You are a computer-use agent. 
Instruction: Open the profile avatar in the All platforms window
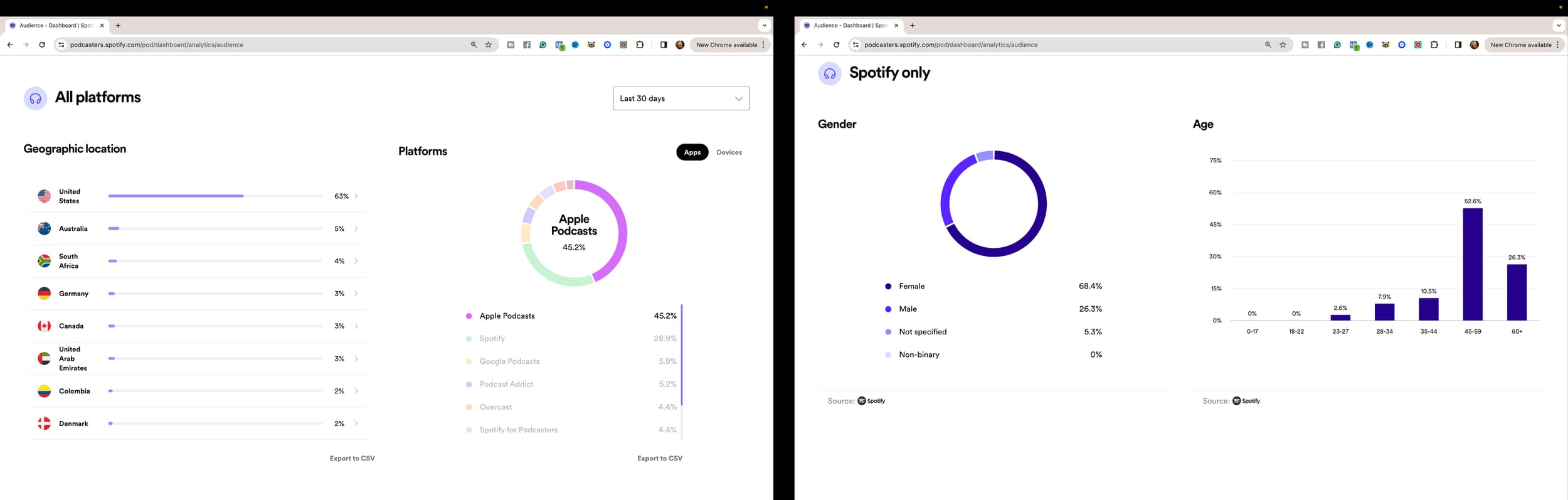point(680,45)
